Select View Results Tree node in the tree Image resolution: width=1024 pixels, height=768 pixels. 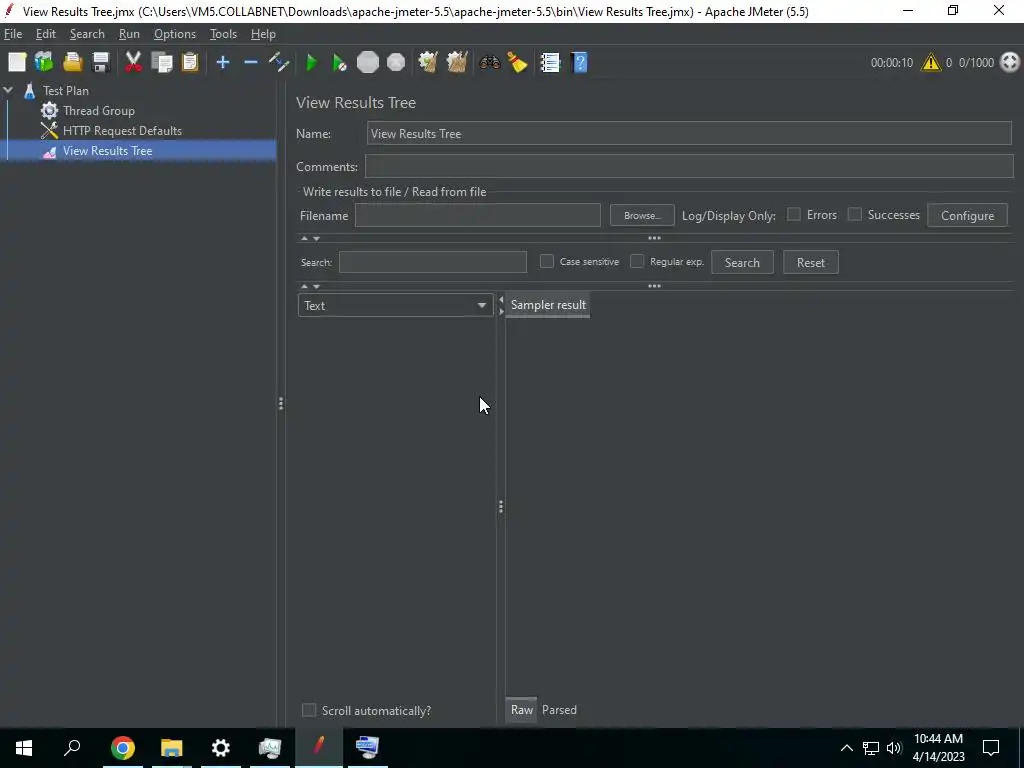point(107,151)
